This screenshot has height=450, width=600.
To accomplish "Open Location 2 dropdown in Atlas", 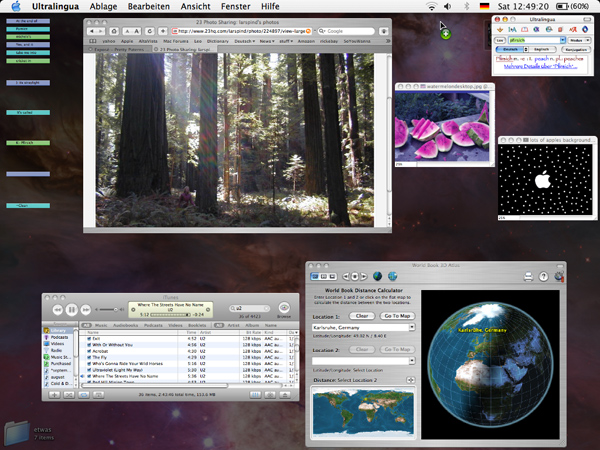I will [412, 361].
